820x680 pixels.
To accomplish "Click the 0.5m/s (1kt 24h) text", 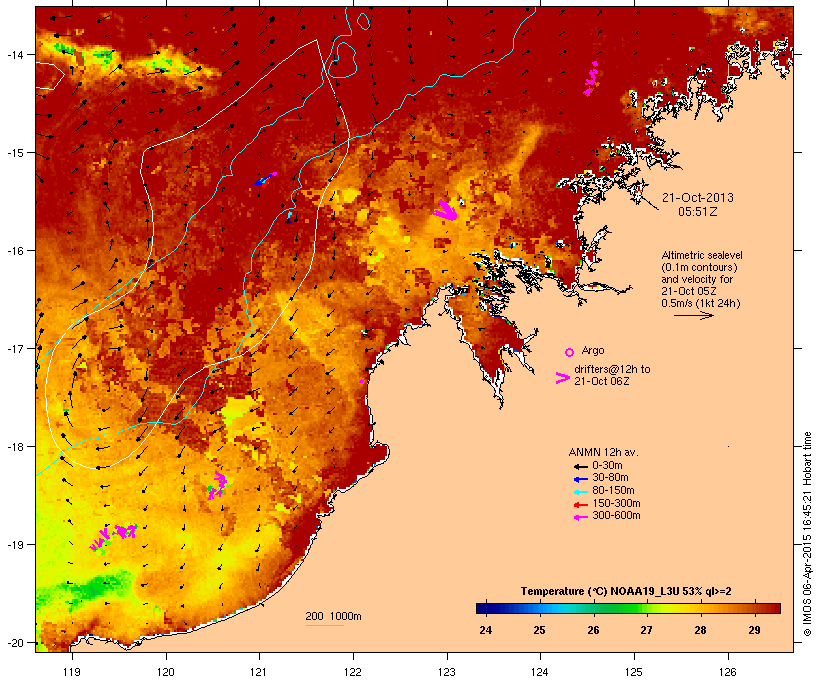I will (701, 303).
